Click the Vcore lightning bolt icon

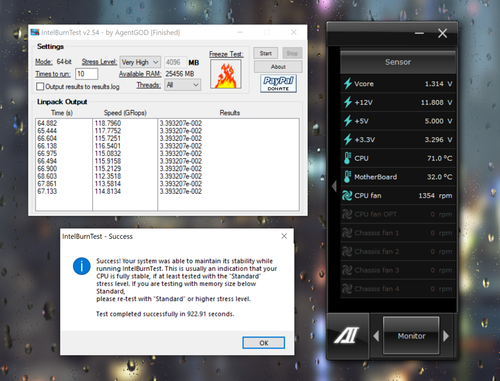pos(348,83)
